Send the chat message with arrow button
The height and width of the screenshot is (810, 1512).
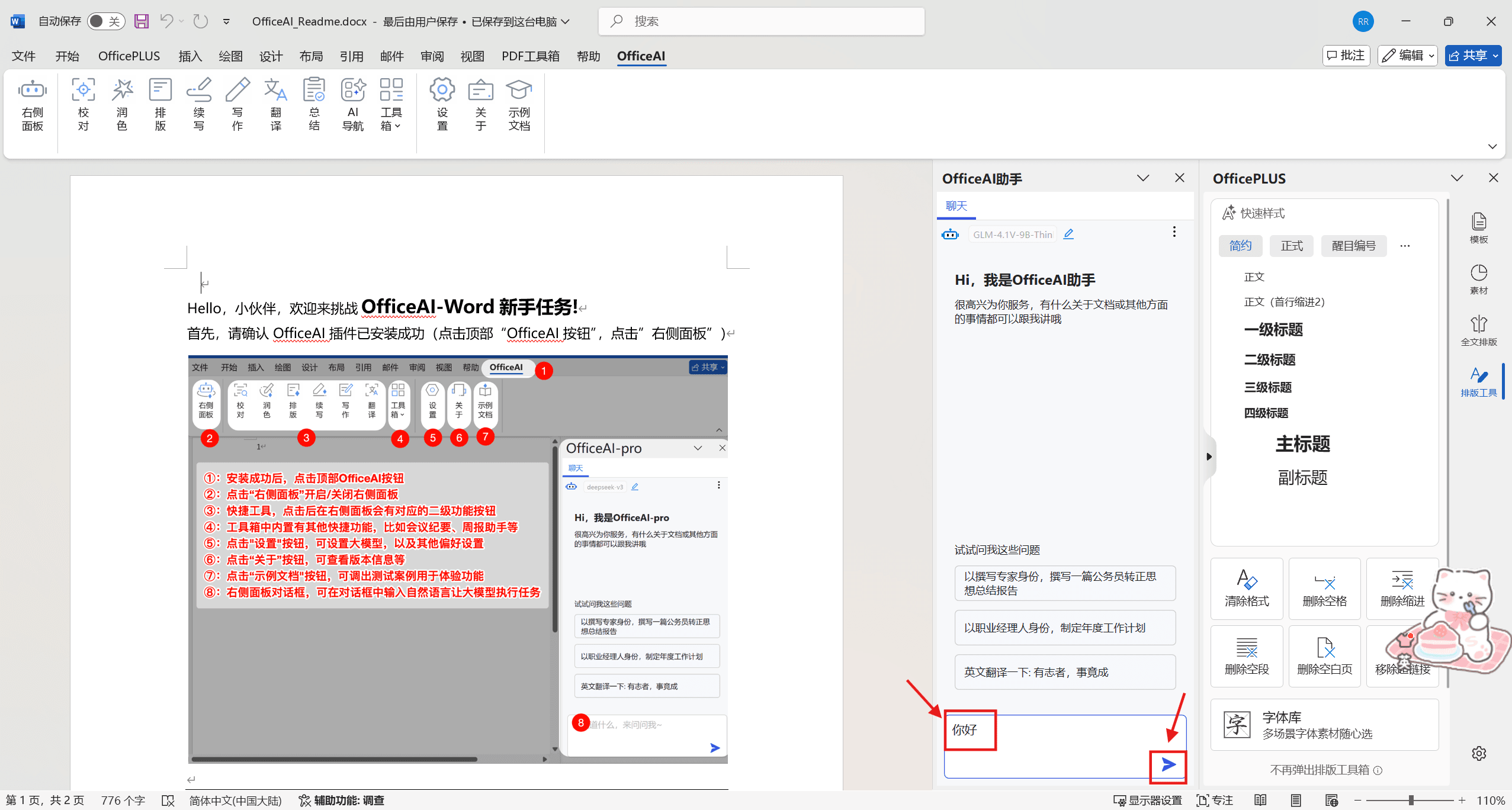coord(1168,765)
